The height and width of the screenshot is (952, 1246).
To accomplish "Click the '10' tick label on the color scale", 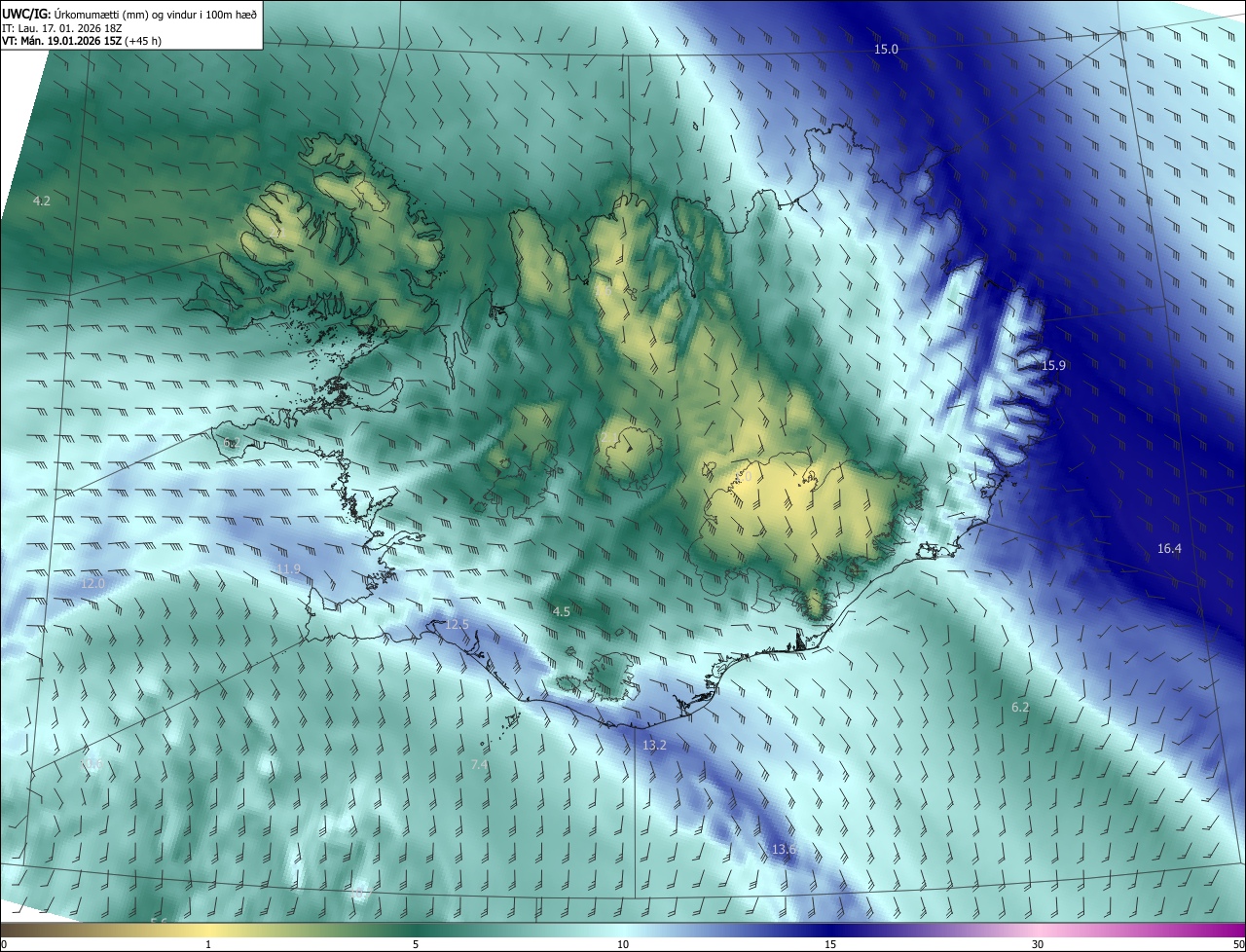I will pyautogui.click(x=623, y=944).
